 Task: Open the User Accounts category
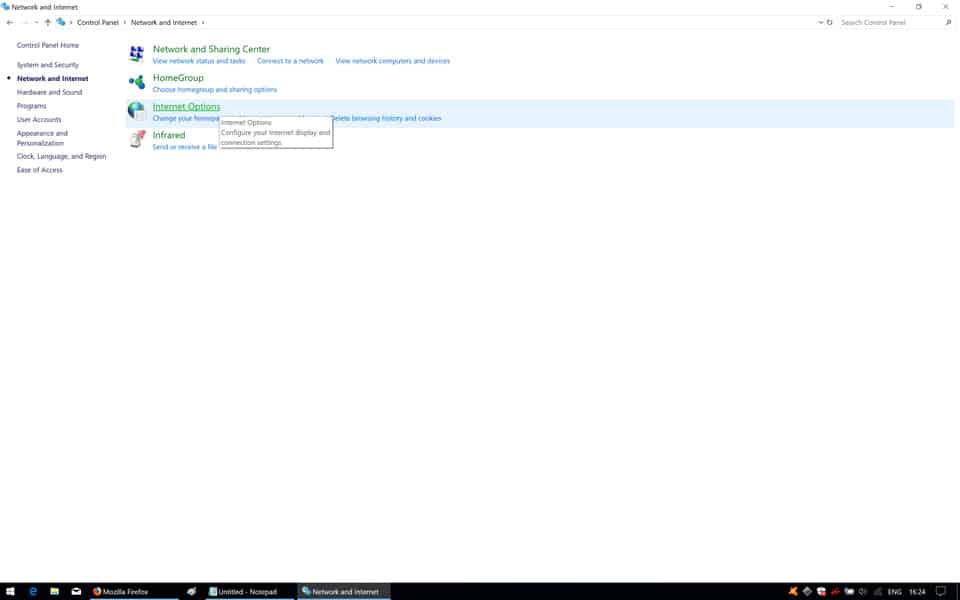click(39, 119)
